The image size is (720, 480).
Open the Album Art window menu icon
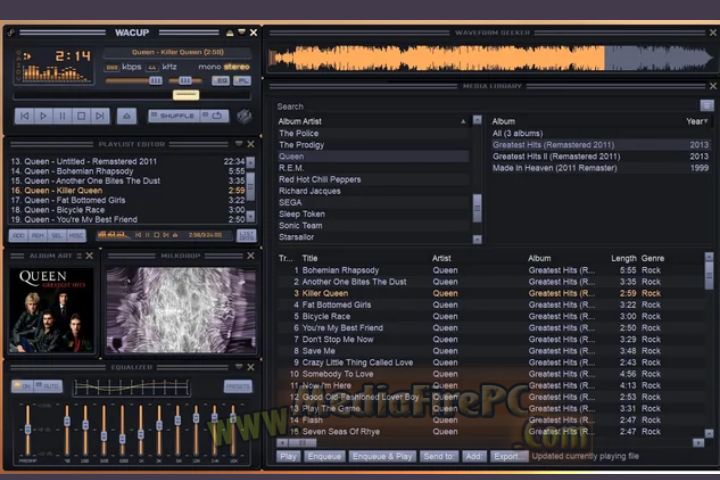[x=79, y=256]
